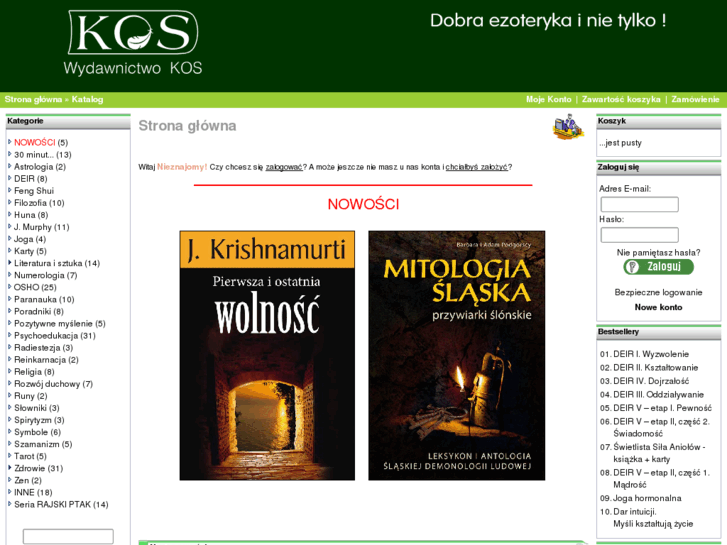This screenshot has height=545, width=727.
Task: Click the arrow bullet next to NOWOŚCI
Action: coord(10,142)
